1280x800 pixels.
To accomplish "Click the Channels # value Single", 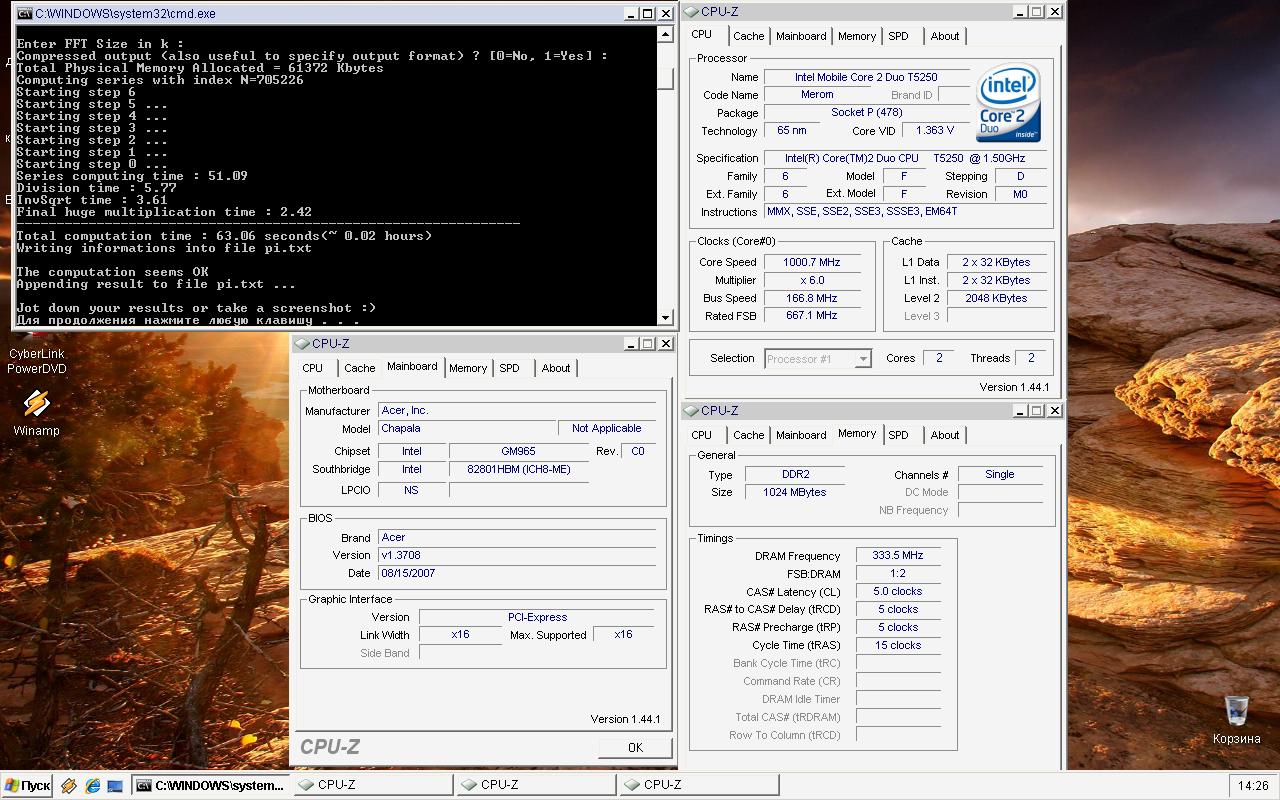I will tap(1000, 474).
